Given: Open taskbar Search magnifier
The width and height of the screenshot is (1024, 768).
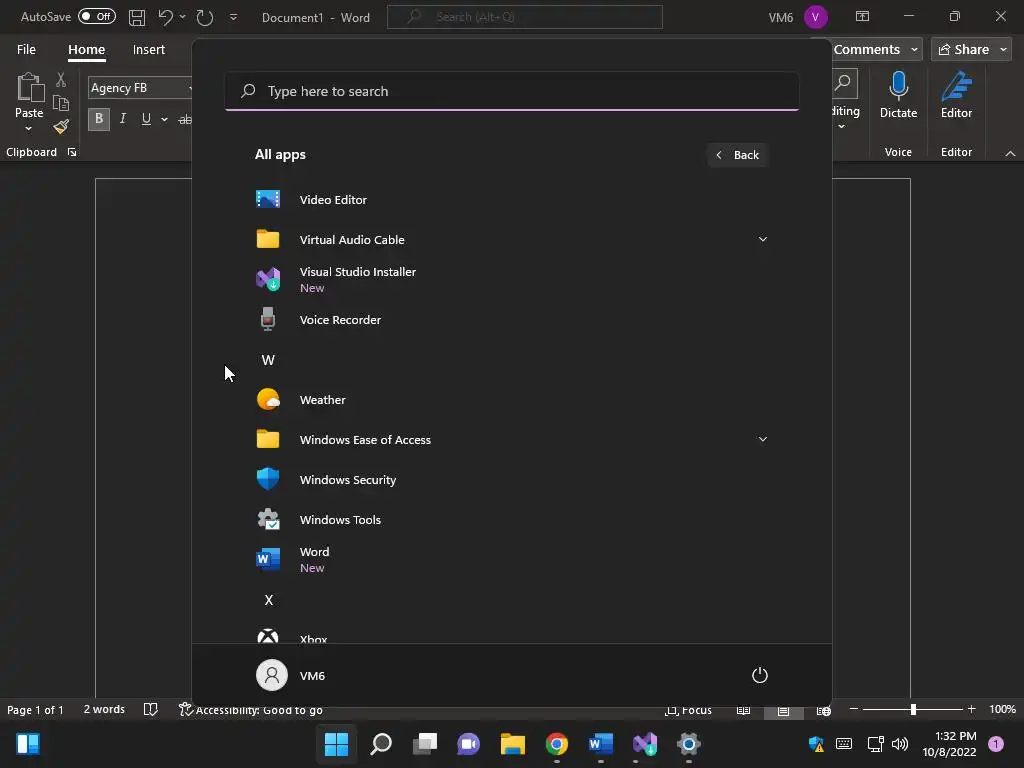Looking at the screenshot, I should [381, 744].
